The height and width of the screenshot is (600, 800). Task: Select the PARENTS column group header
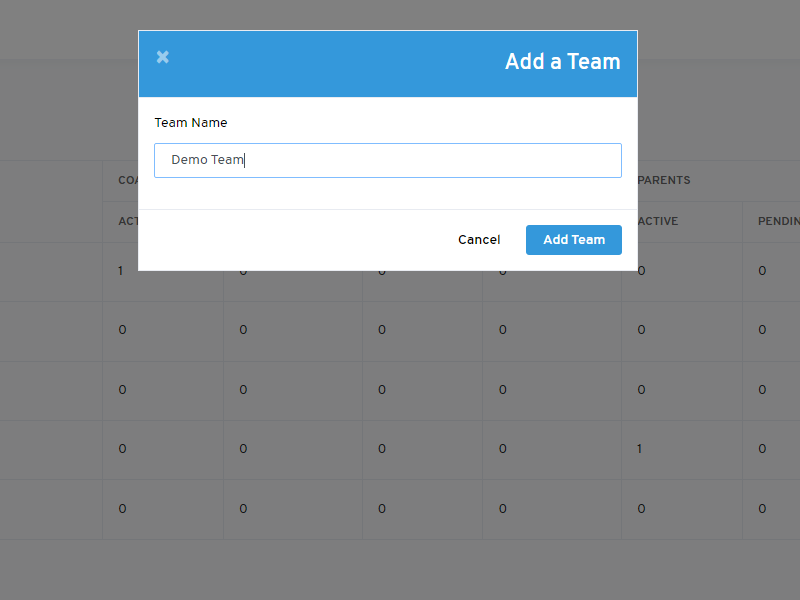pos(664,181)
